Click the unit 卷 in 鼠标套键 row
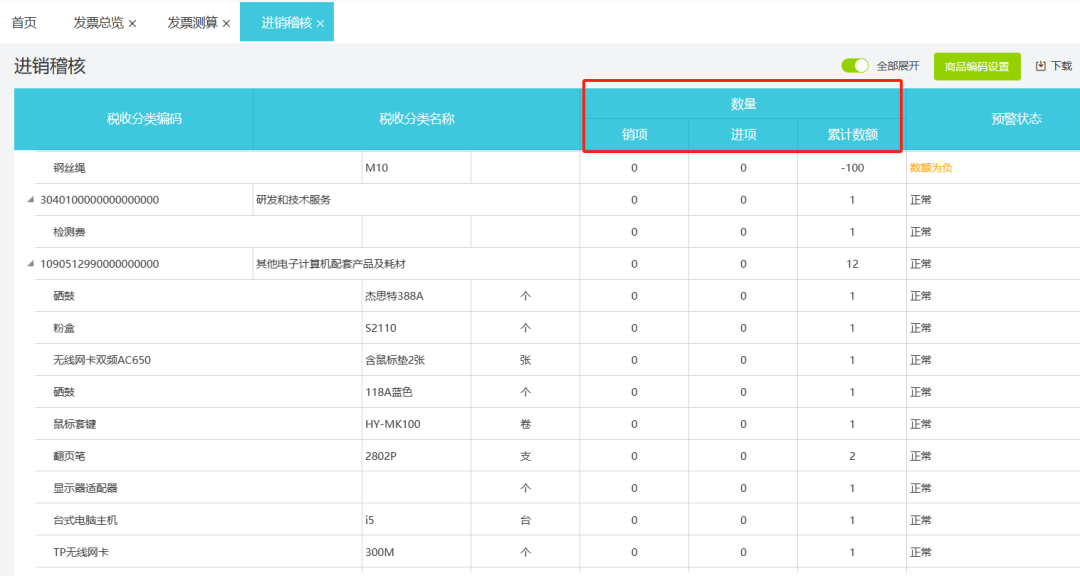 pyautogui.click(x=526, y=424)
